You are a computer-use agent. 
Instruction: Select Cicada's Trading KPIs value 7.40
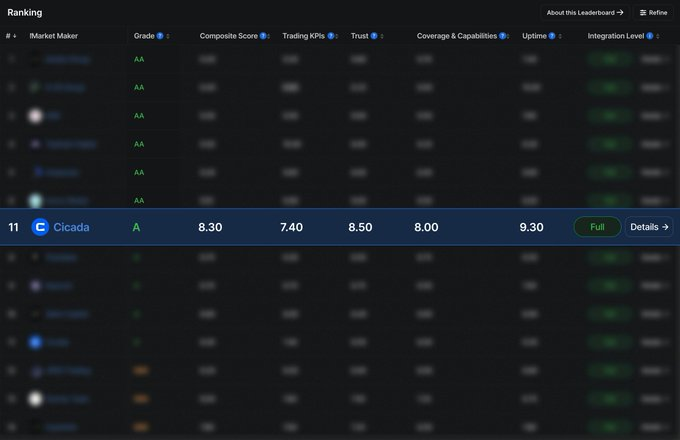pos(291,227)
